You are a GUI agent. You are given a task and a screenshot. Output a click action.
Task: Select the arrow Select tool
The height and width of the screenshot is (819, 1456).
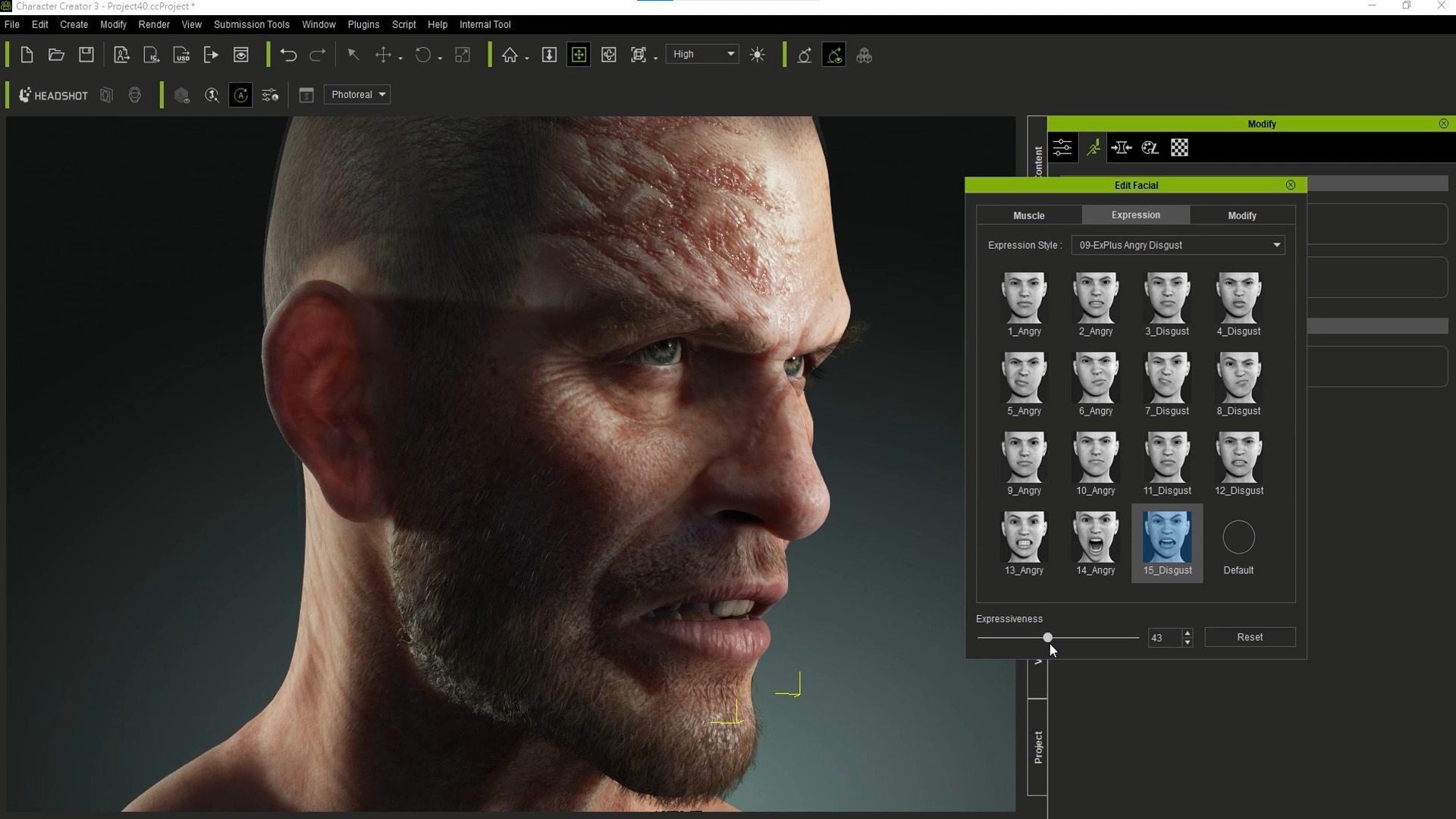coord(353,55)
